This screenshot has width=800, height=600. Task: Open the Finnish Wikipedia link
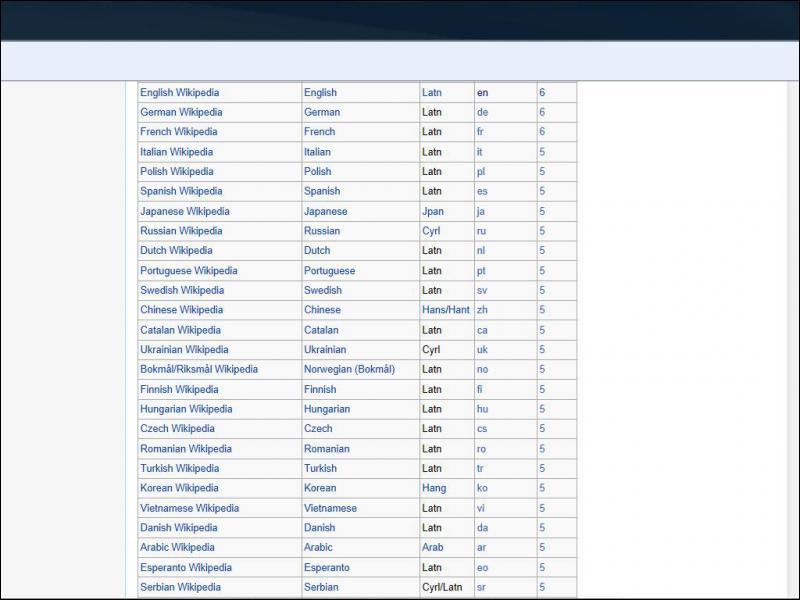(x=179, y=389)
